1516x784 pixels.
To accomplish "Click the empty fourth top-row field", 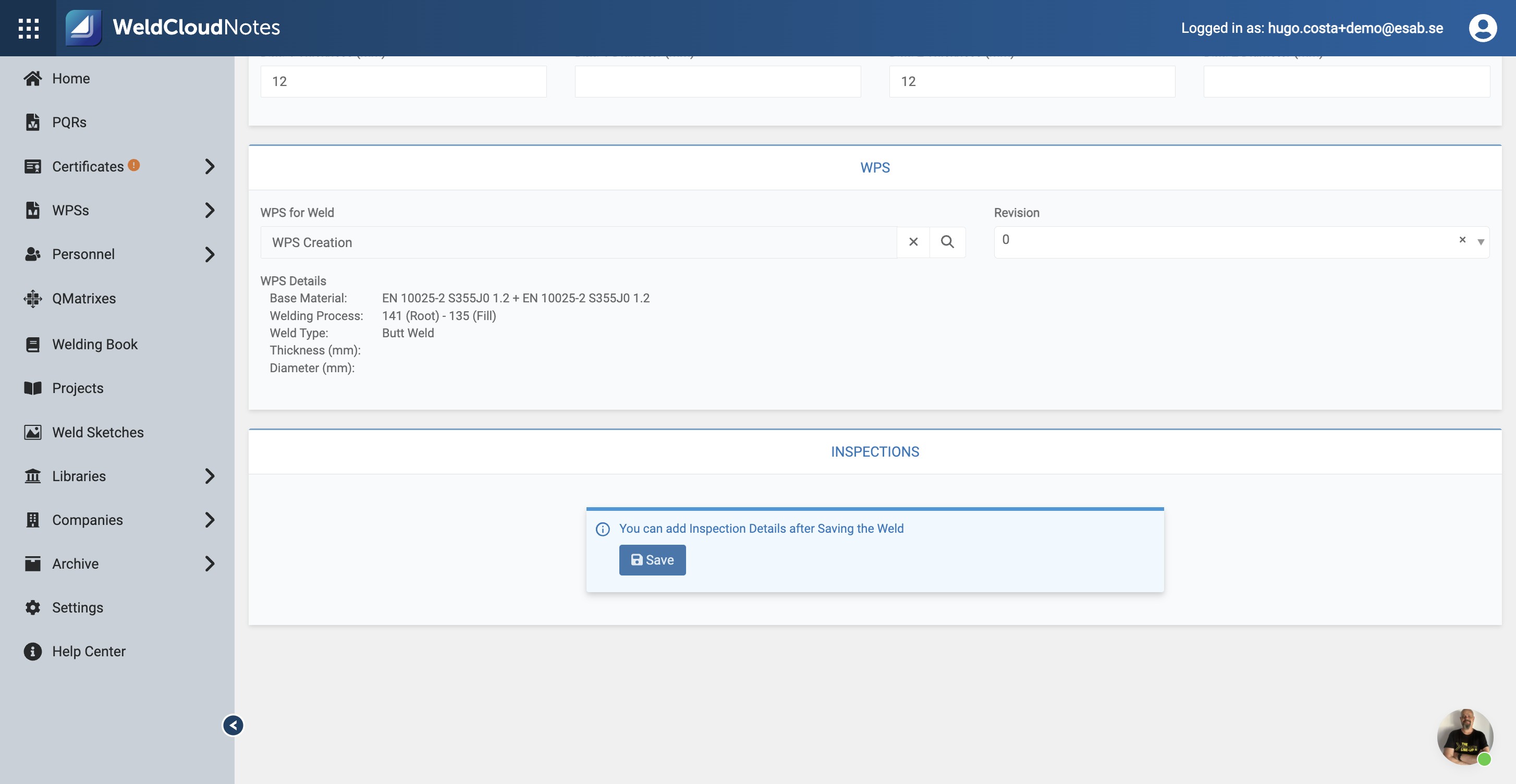I will click(1347, 81).
